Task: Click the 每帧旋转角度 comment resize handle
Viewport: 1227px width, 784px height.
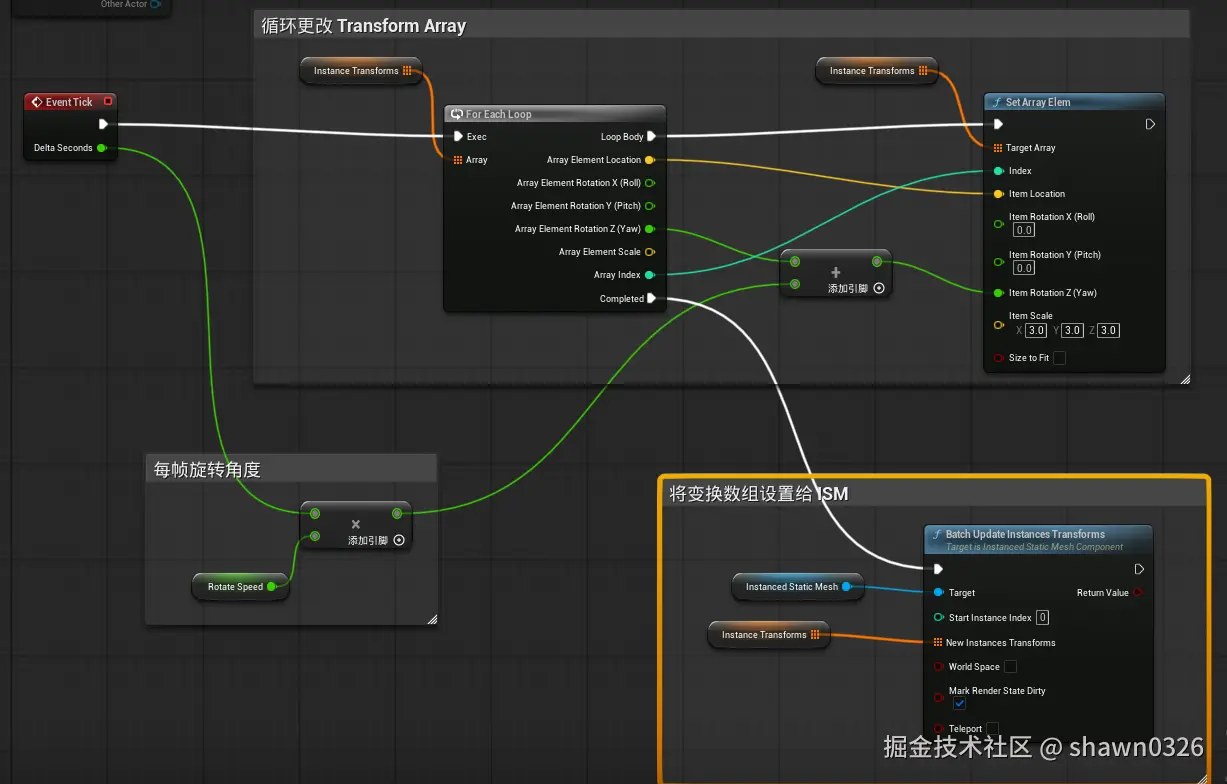Action: [432, 619]
